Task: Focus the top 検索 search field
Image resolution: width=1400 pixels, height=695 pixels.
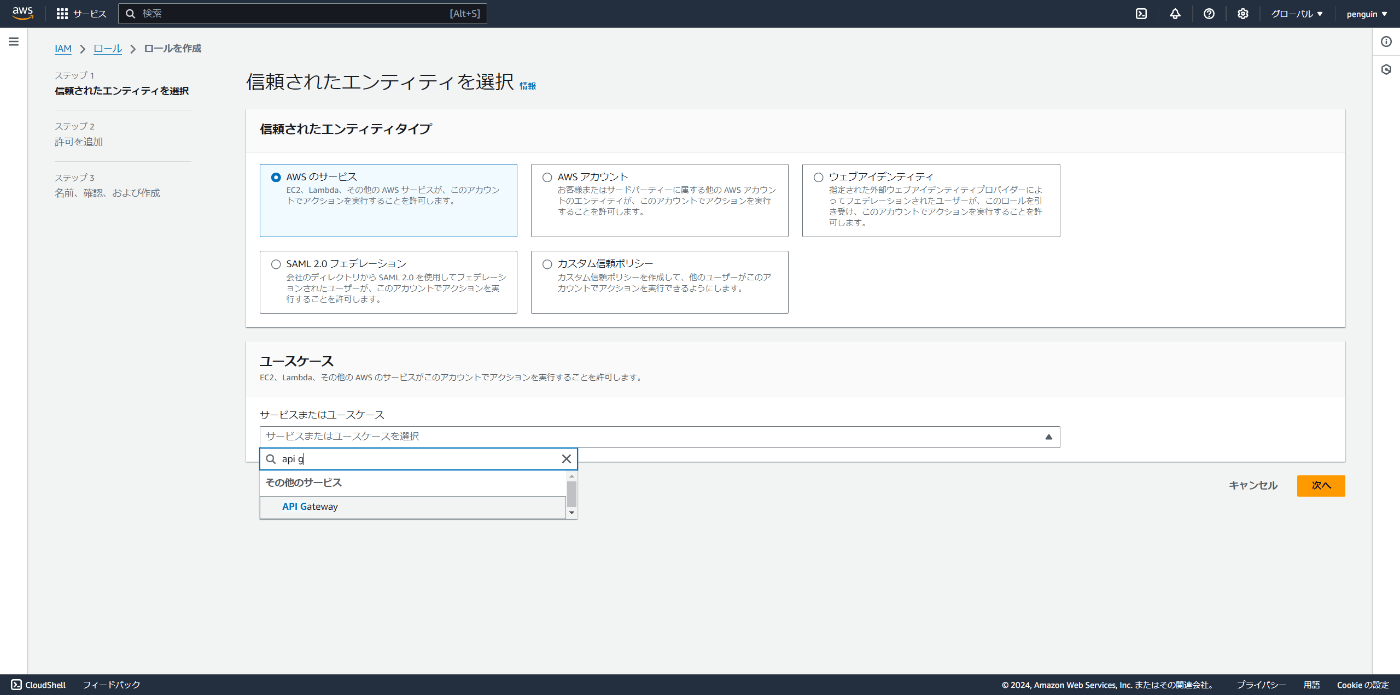Action: (303, 14)
